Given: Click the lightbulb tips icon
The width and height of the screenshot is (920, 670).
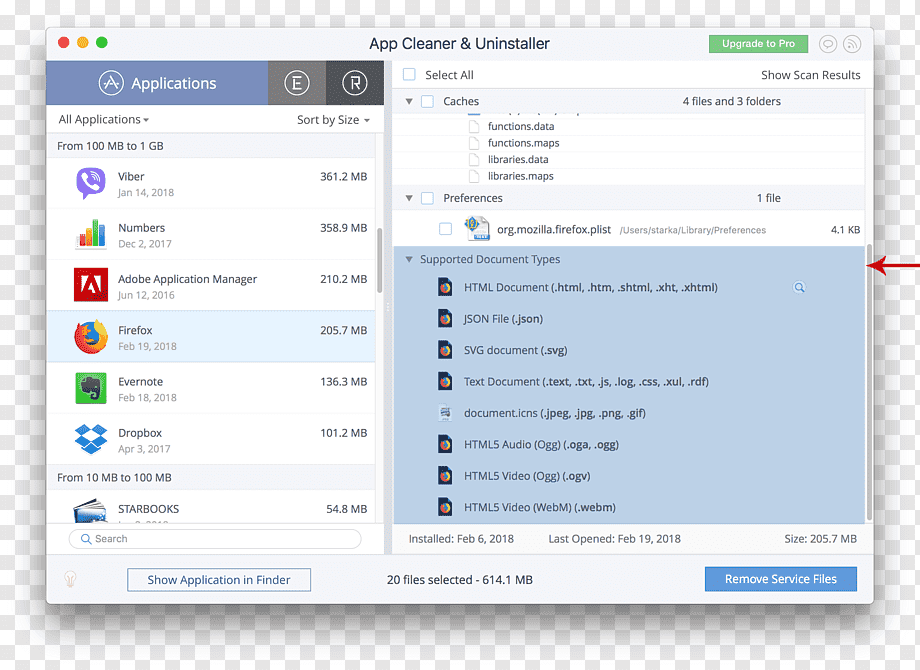Looking at the screenshot, I should (70, 579).
